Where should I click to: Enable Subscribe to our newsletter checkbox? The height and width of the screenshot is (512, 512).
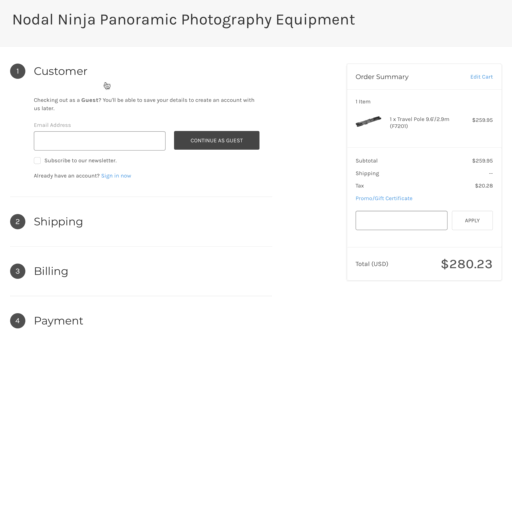(x=37, y=161)
